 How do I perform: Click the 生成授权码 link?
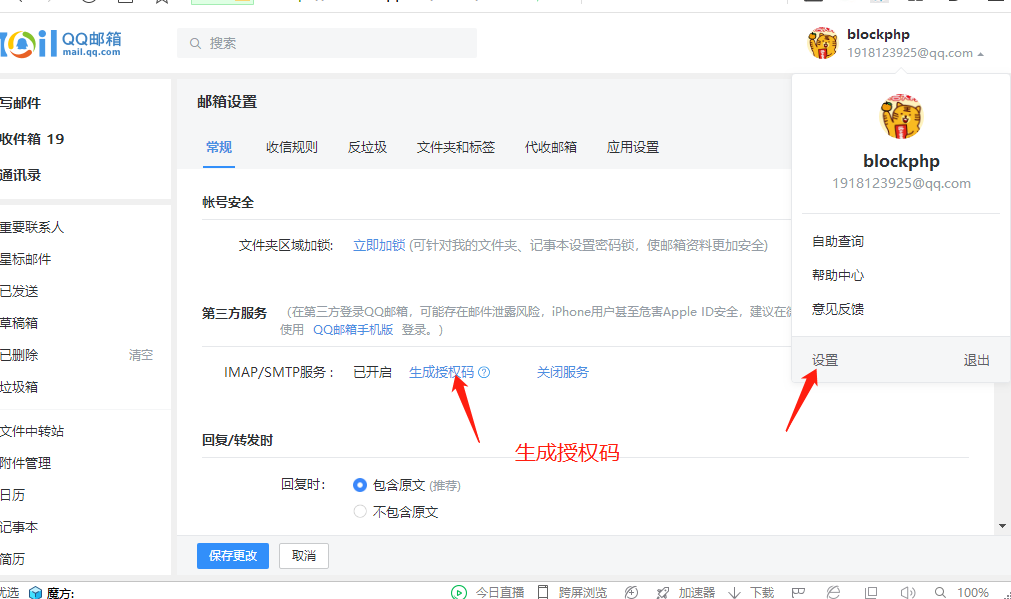(x=441, y=372)
